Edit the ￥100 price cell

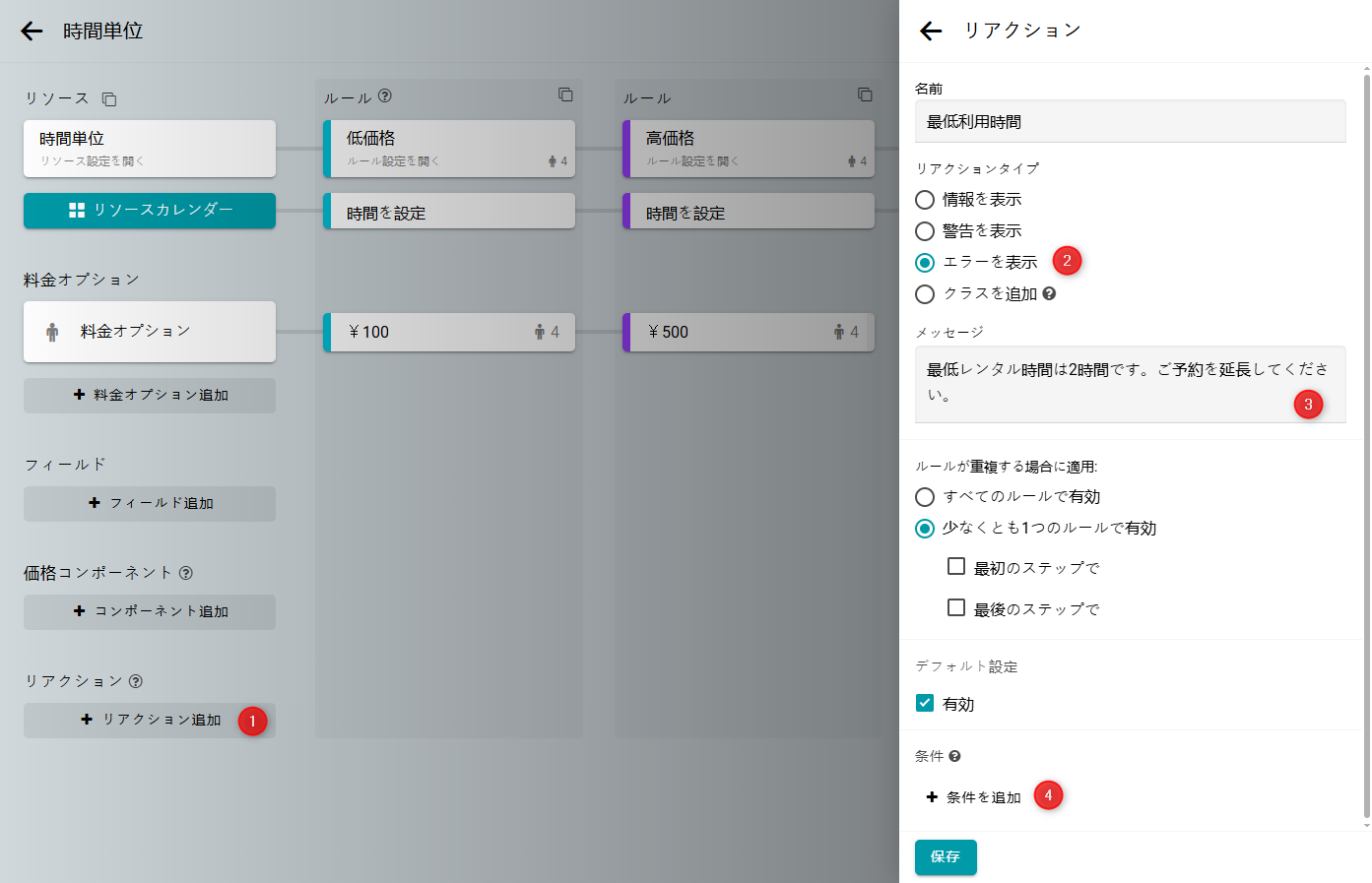[449, 333]
